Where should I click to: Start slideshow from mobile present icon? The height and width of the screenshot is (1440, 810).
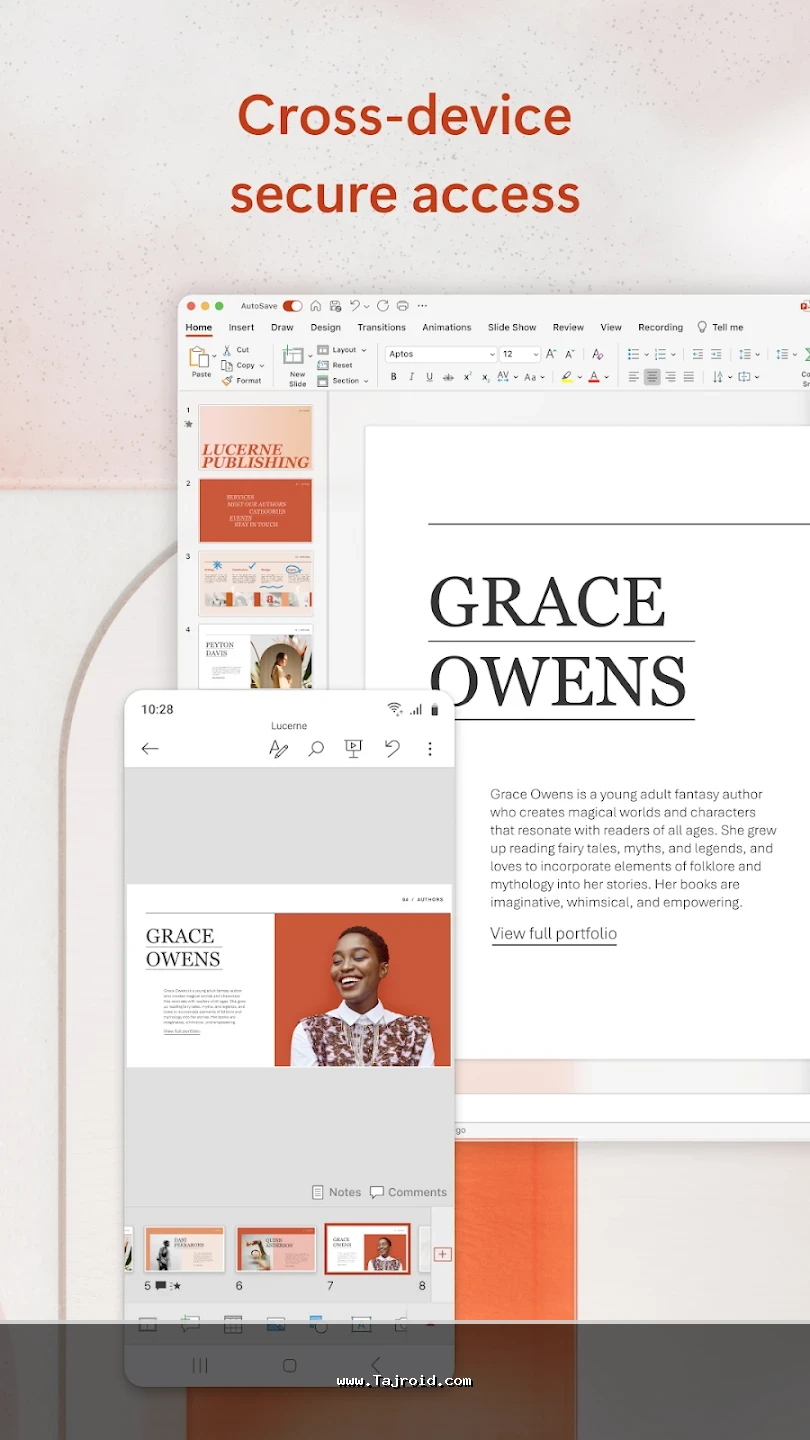pos(353,748)
